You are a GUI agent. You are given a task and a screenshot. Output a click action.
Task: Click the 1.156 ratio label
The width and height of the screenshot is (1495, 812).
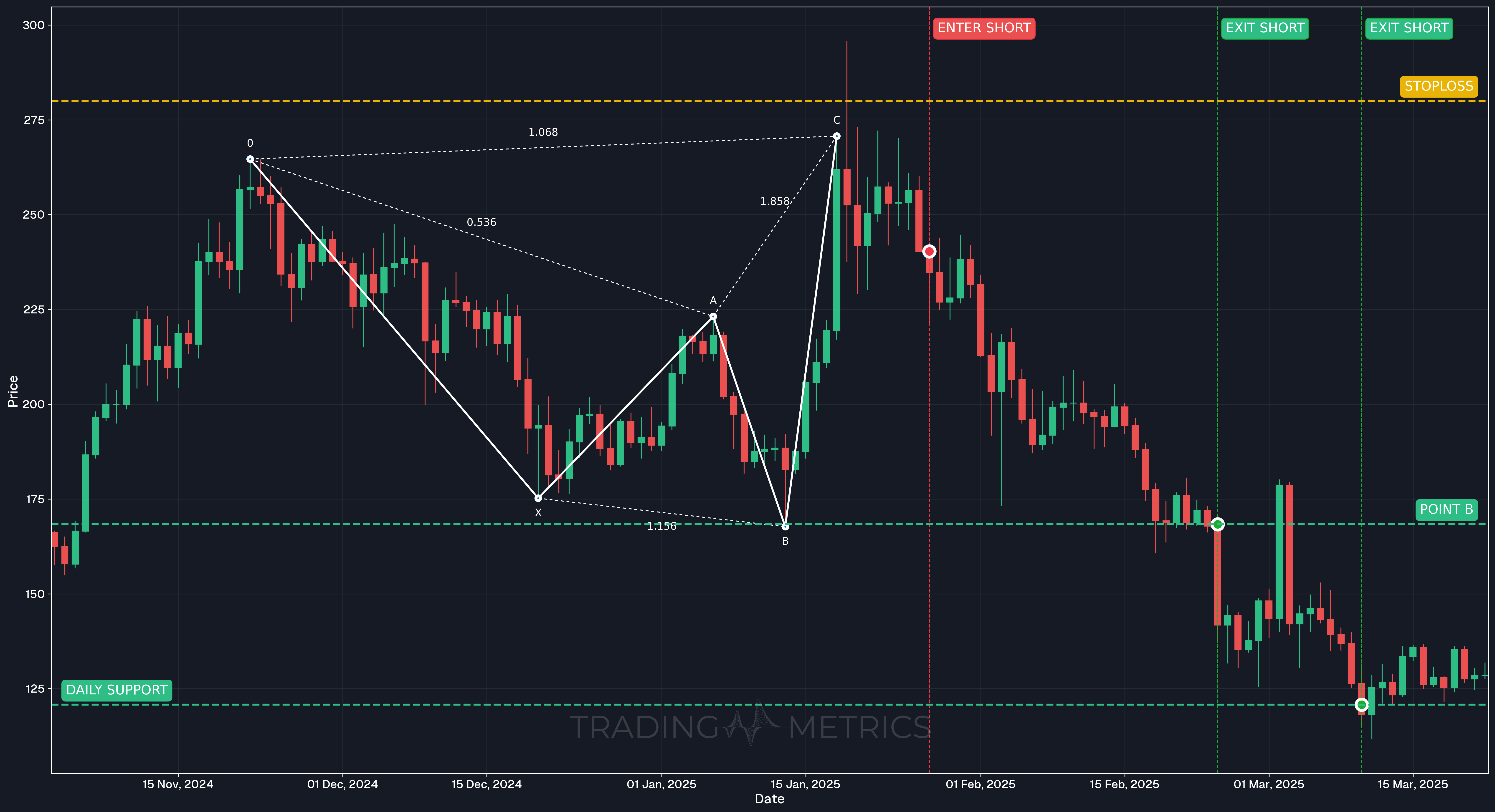(x=662, y=526)
